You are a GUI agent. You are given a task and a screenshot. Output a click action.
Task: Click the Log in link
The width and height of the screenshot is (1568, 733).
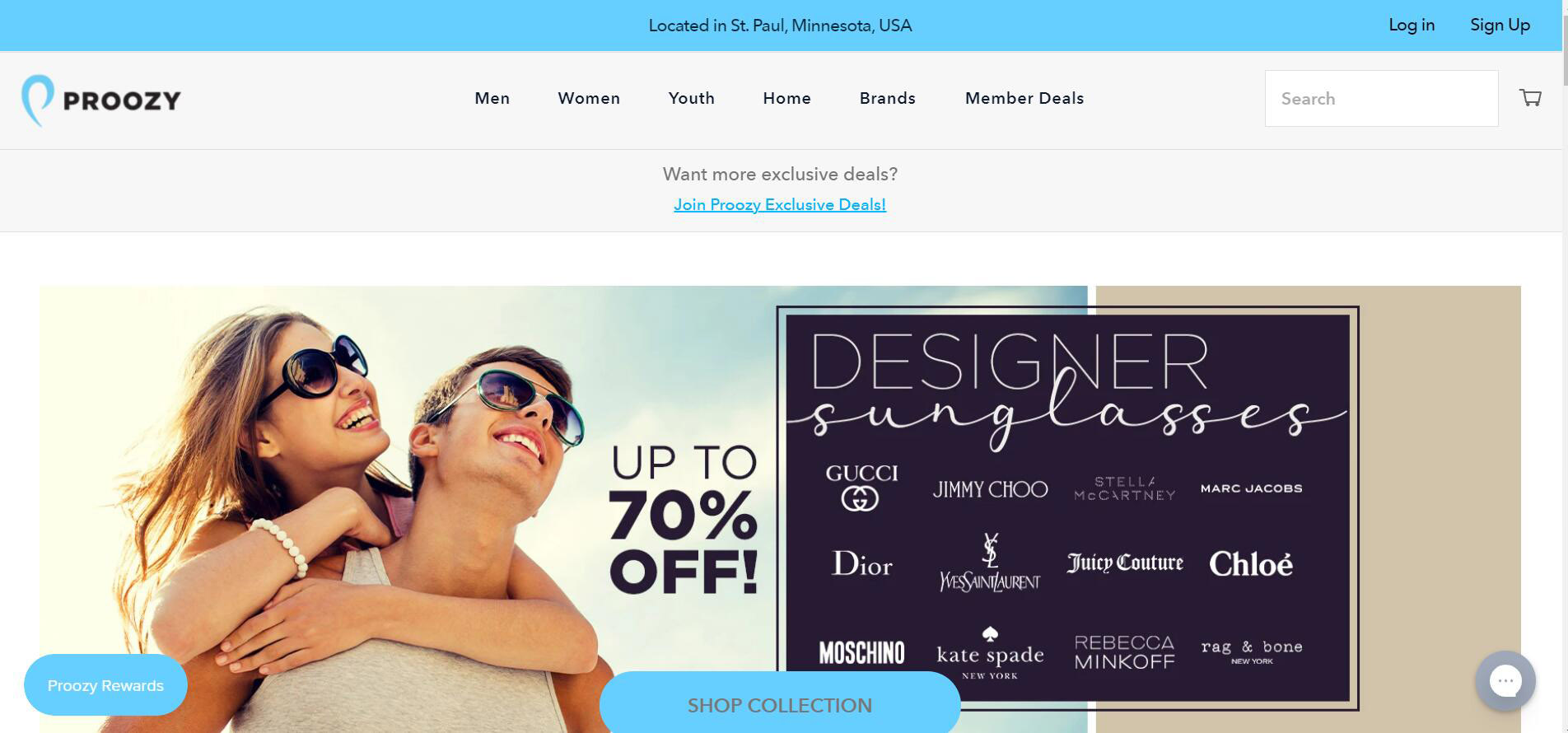tap(1412, 25)
